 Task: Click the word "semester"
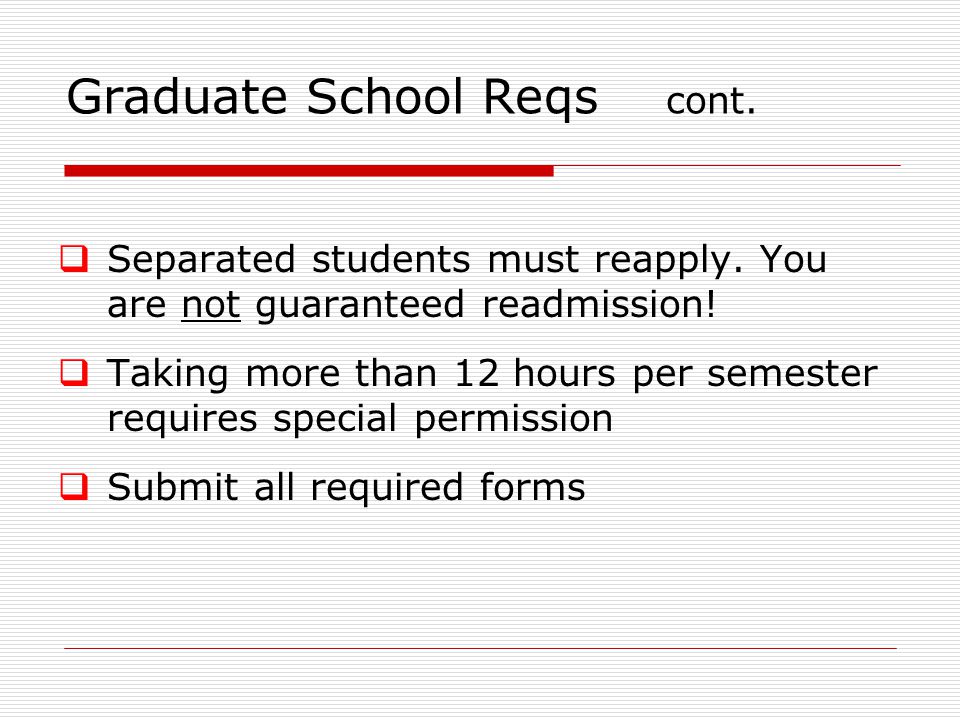pos(792,374)
